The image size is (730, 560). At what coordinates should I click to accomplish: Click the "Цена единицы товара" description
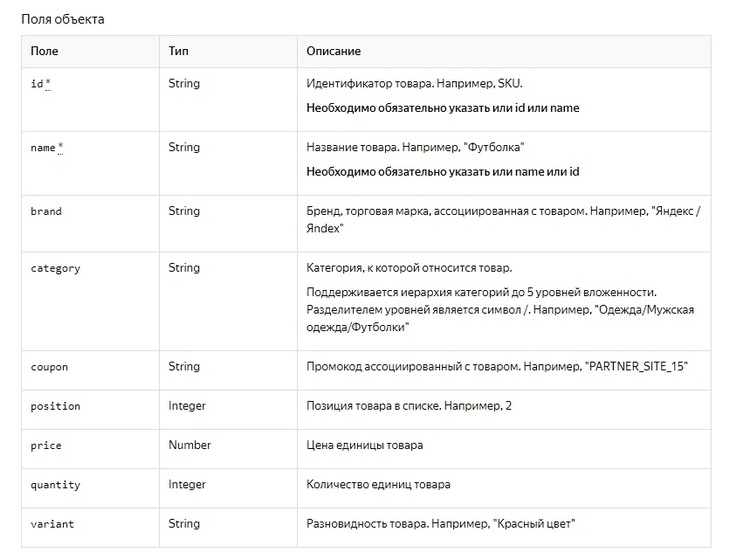pos(365,445)
